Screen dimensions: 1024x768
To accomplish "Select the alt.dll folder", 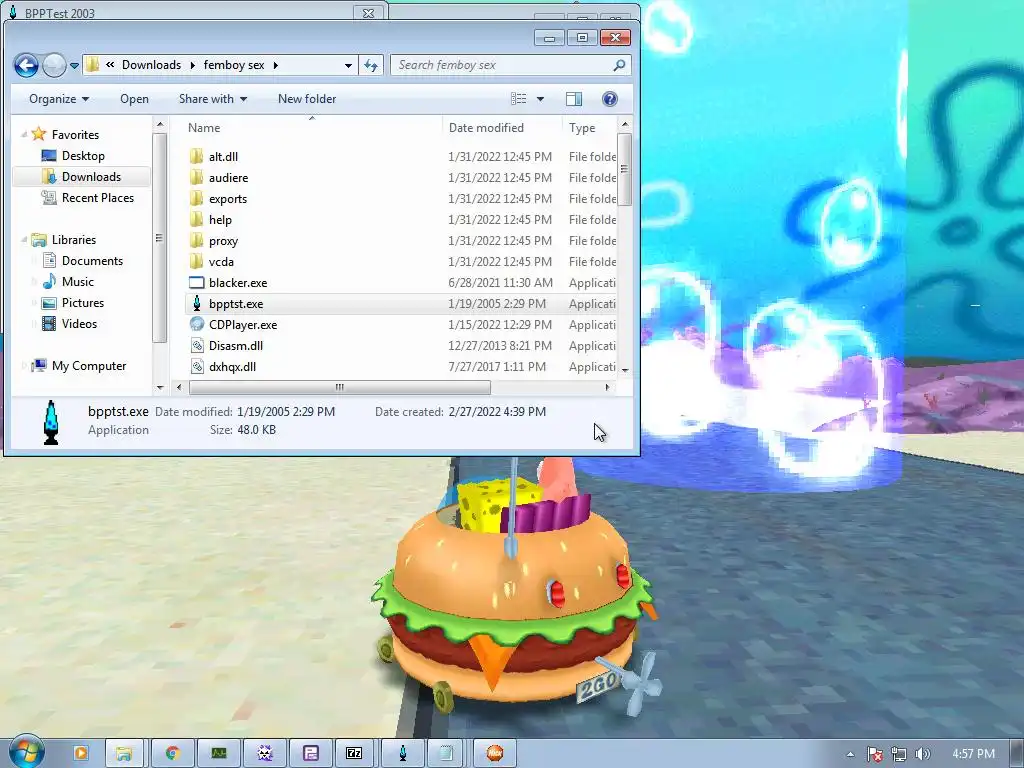I will (x=223, y=157).
